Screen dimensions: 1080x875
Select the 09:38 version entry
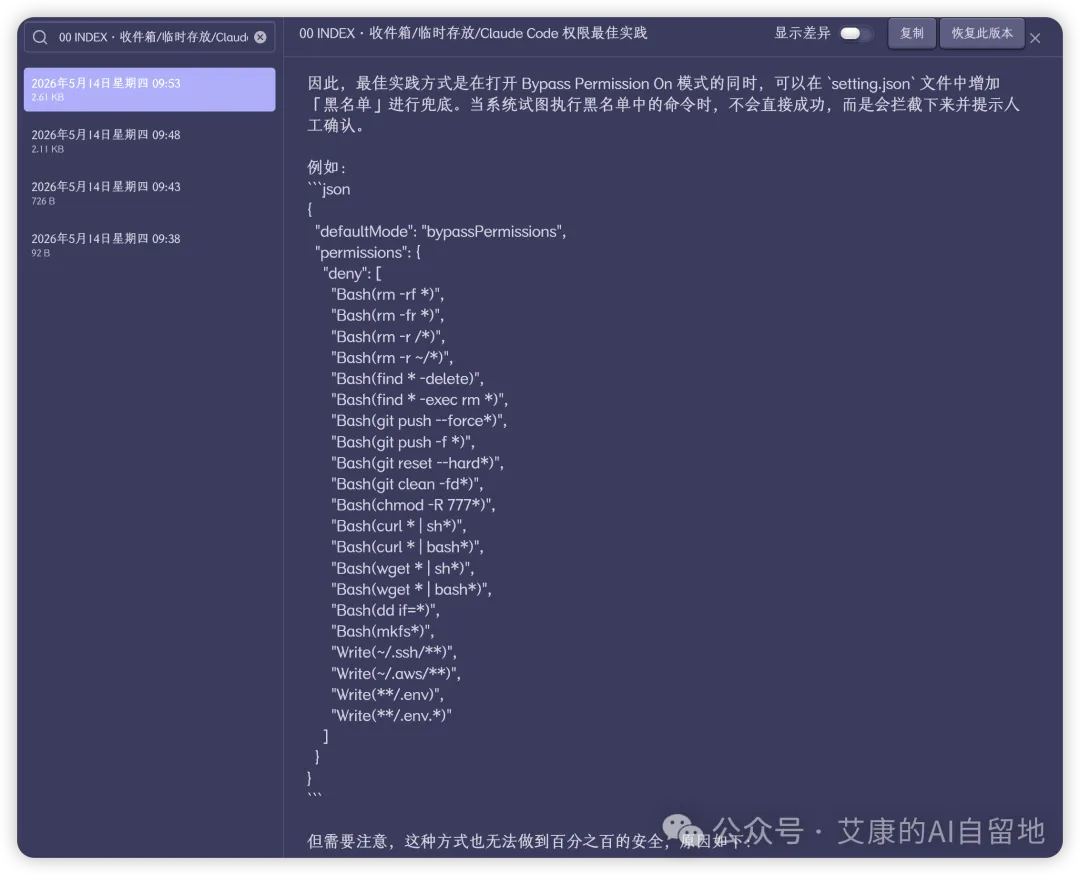coord(149,245)
